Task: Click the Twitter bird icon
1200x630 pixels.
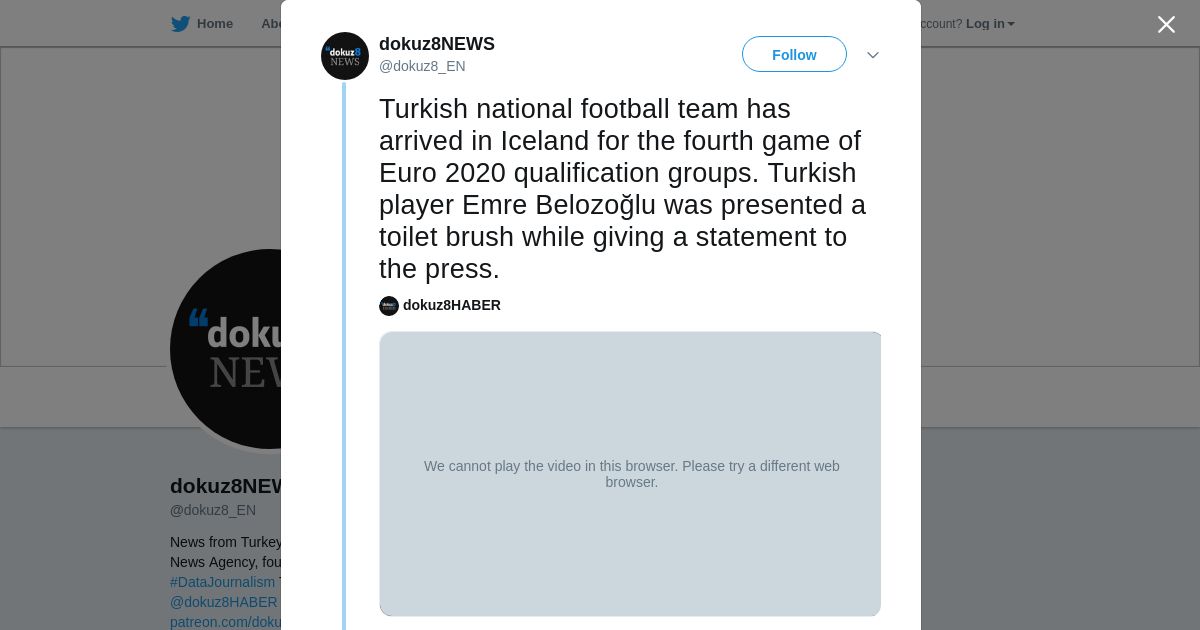Action: 180,24
